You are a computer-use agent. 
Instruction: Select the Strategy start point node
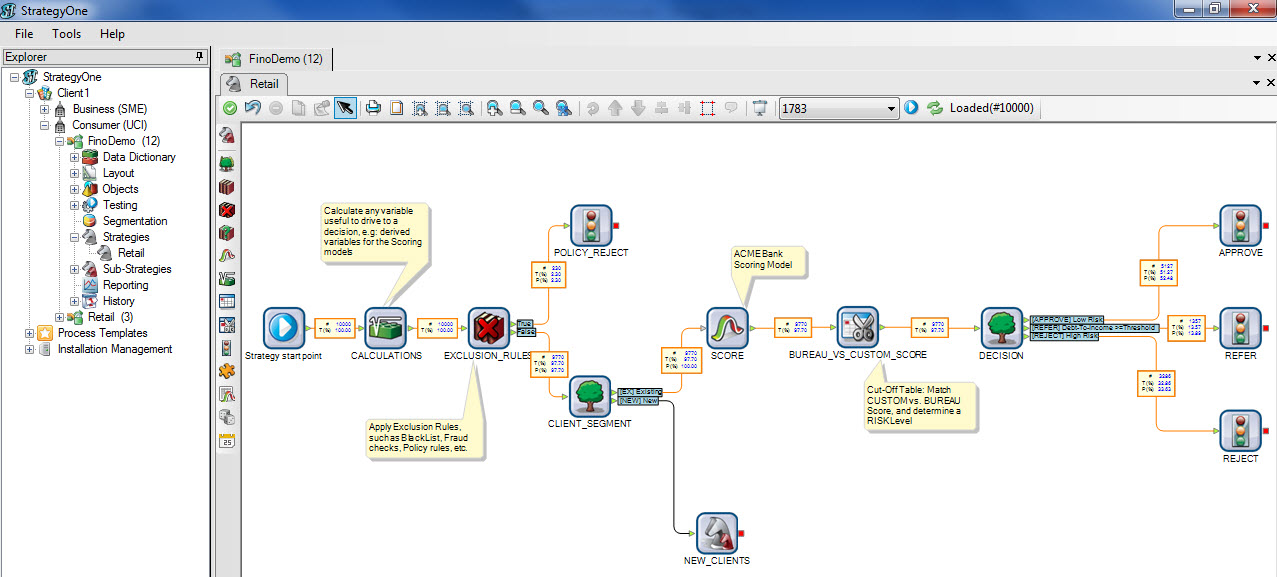284,327
